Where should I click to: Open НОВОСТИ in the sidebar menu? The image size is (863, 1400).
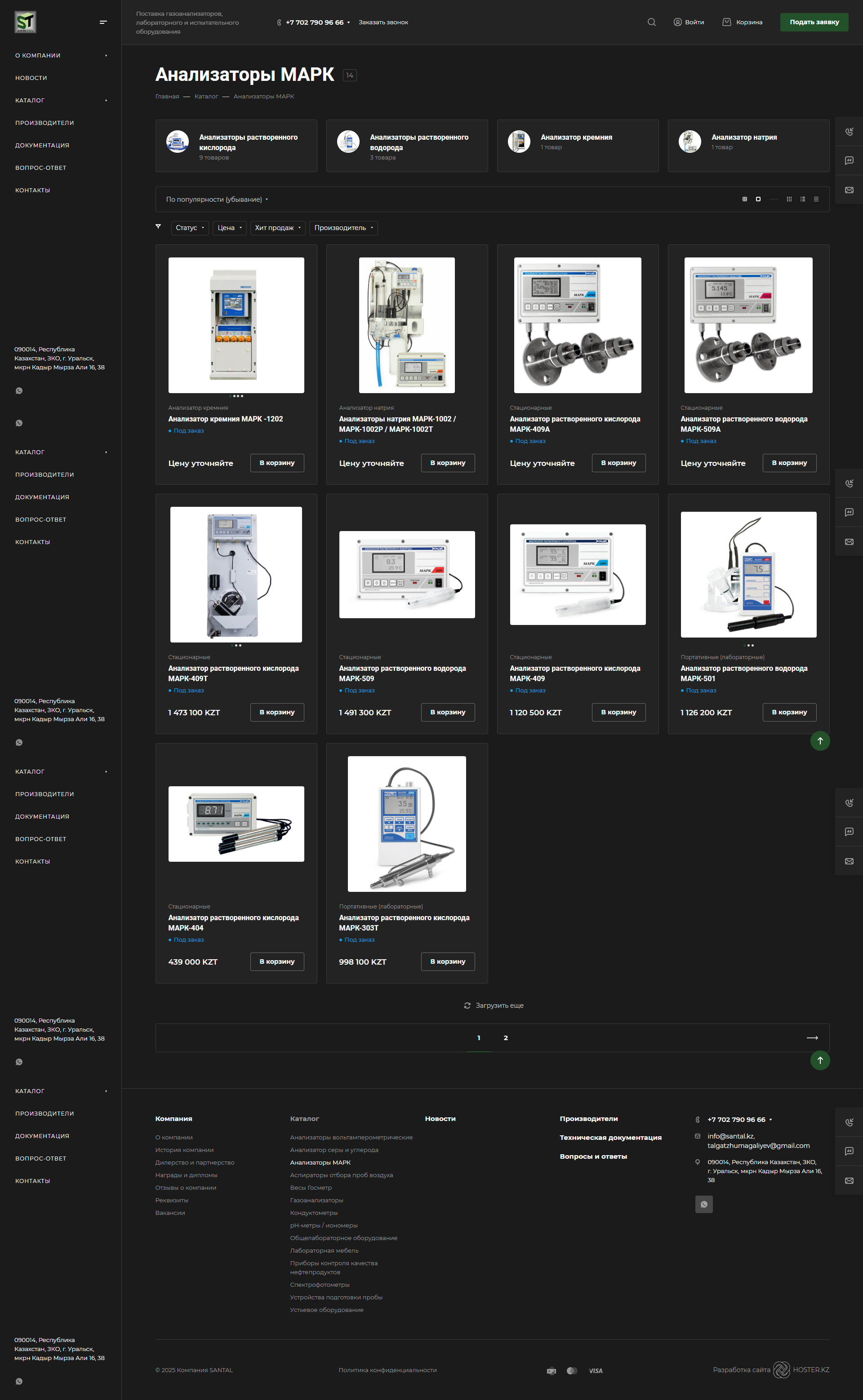coord(31,78)
